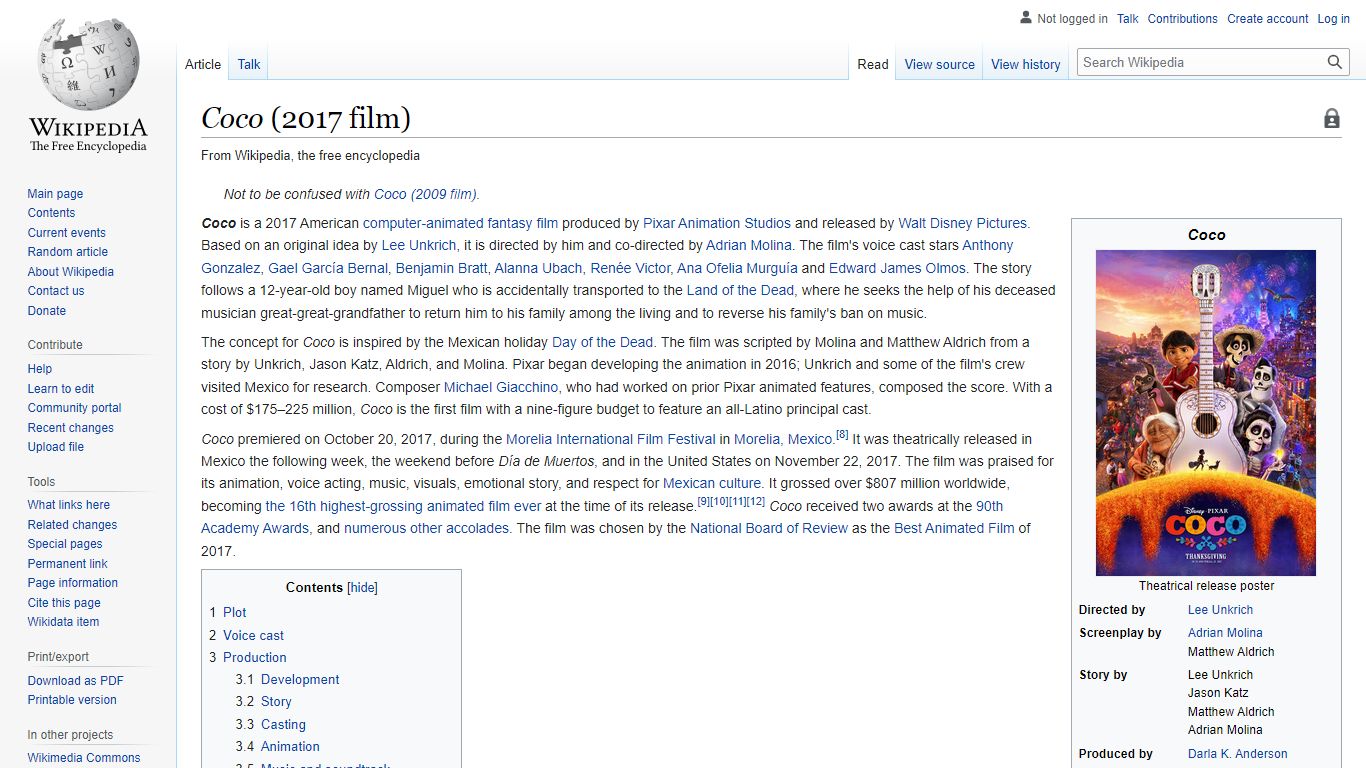Open the View history tab

coord(1025,64)
